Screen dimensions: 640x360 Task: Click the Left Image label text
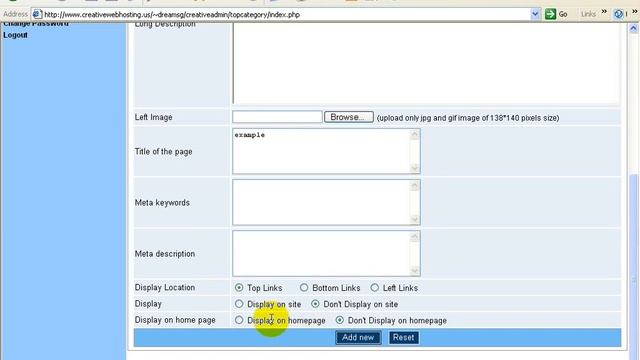tap(153, 117)
